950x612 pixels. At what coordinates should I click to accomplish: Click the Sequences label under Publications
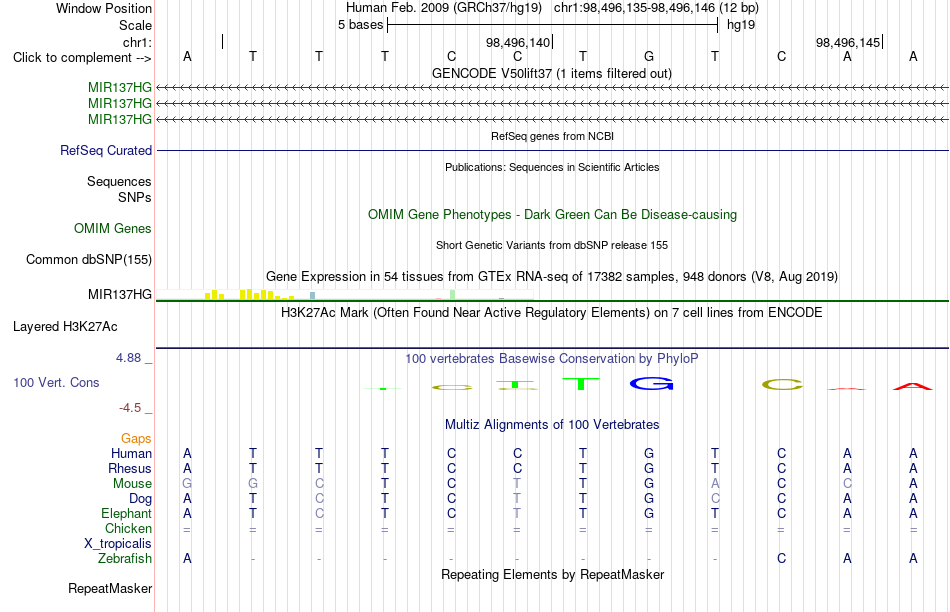point(119,181)
